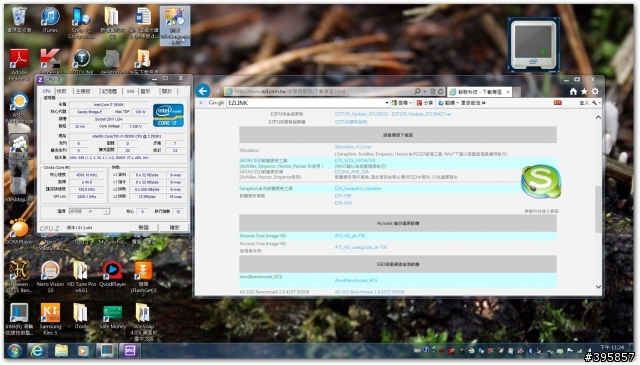Open the Internet Explorer home page
Viewport: 640px width, 365px height.
point(573,91)
